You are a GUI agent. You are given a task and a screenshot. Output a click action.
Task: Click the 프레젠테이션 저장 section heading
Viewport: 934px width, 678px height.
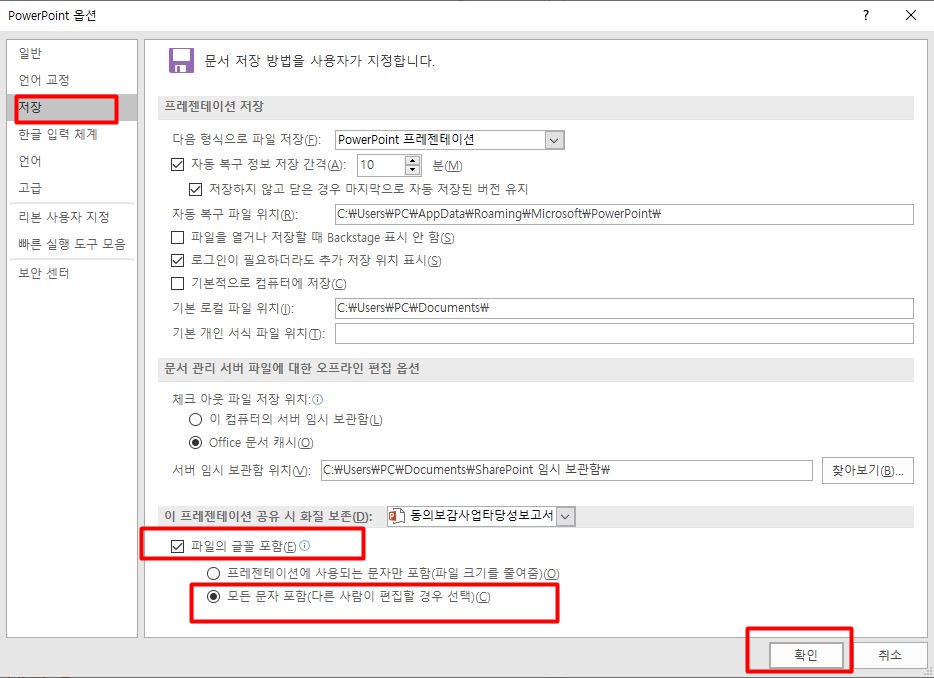click(x=214, y=106)
